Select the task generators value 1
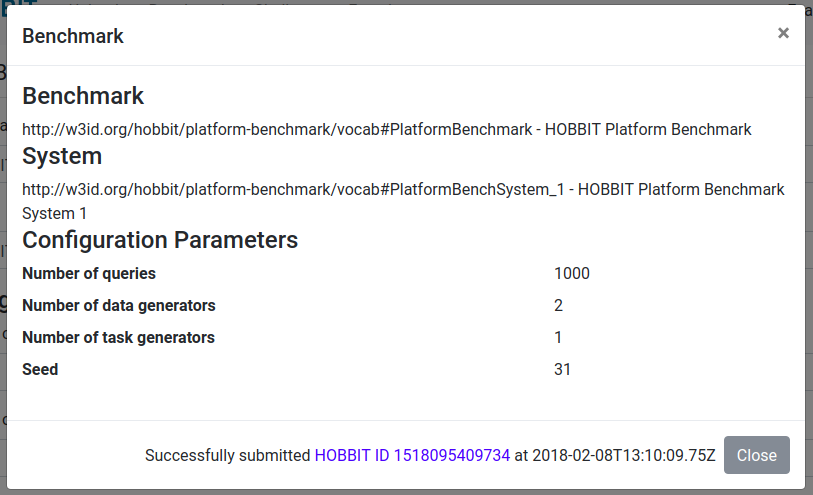This screenshot has width=813, height=495. tap(558, 337)
